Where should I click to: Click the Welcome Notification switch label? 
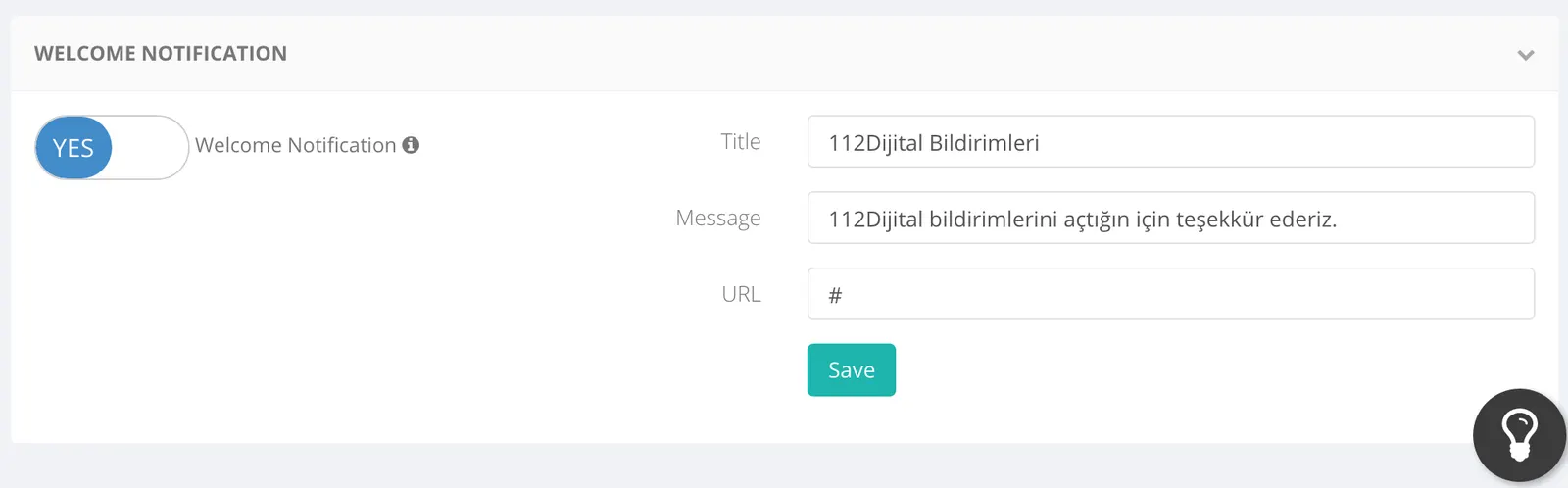click(296, 145)
